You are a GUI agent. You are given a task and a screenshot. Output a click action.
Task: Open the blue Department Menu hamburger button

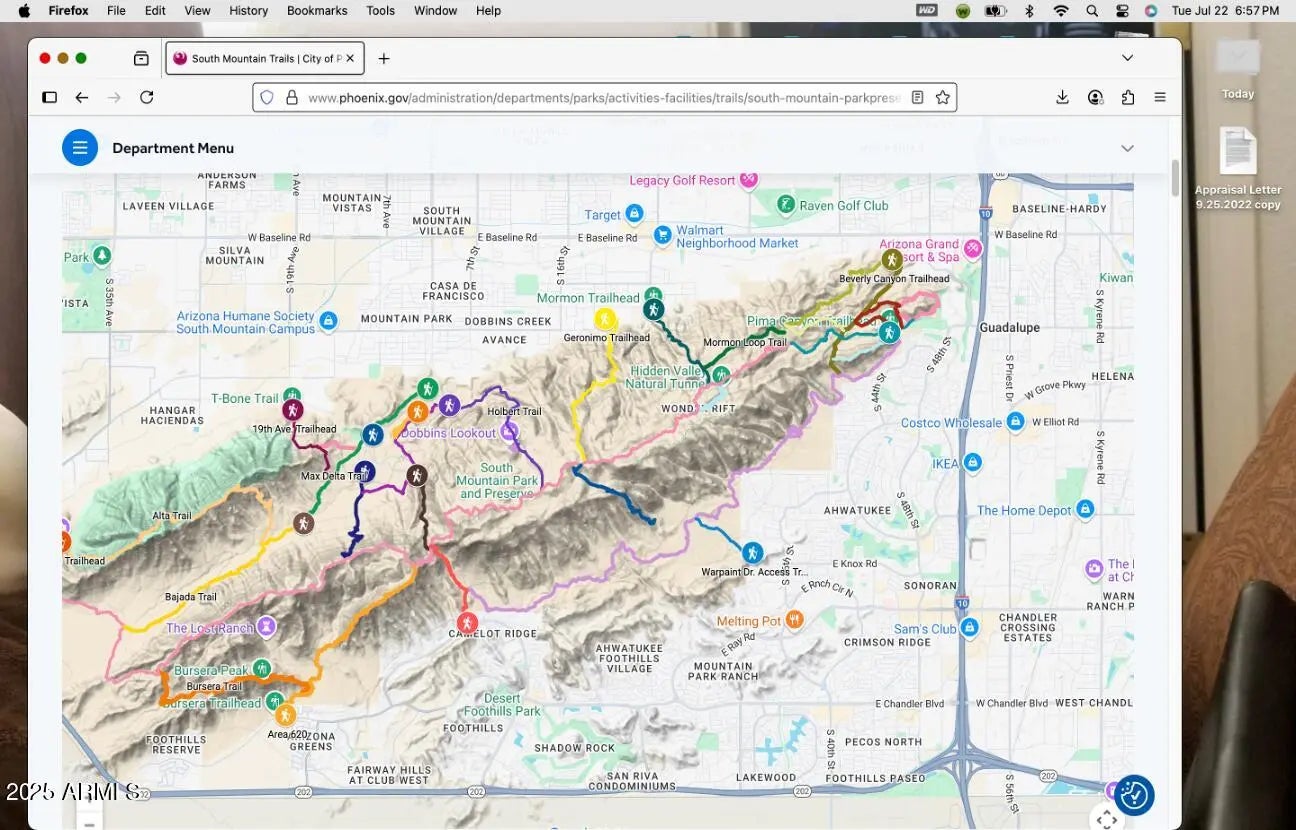coord(80,148)
